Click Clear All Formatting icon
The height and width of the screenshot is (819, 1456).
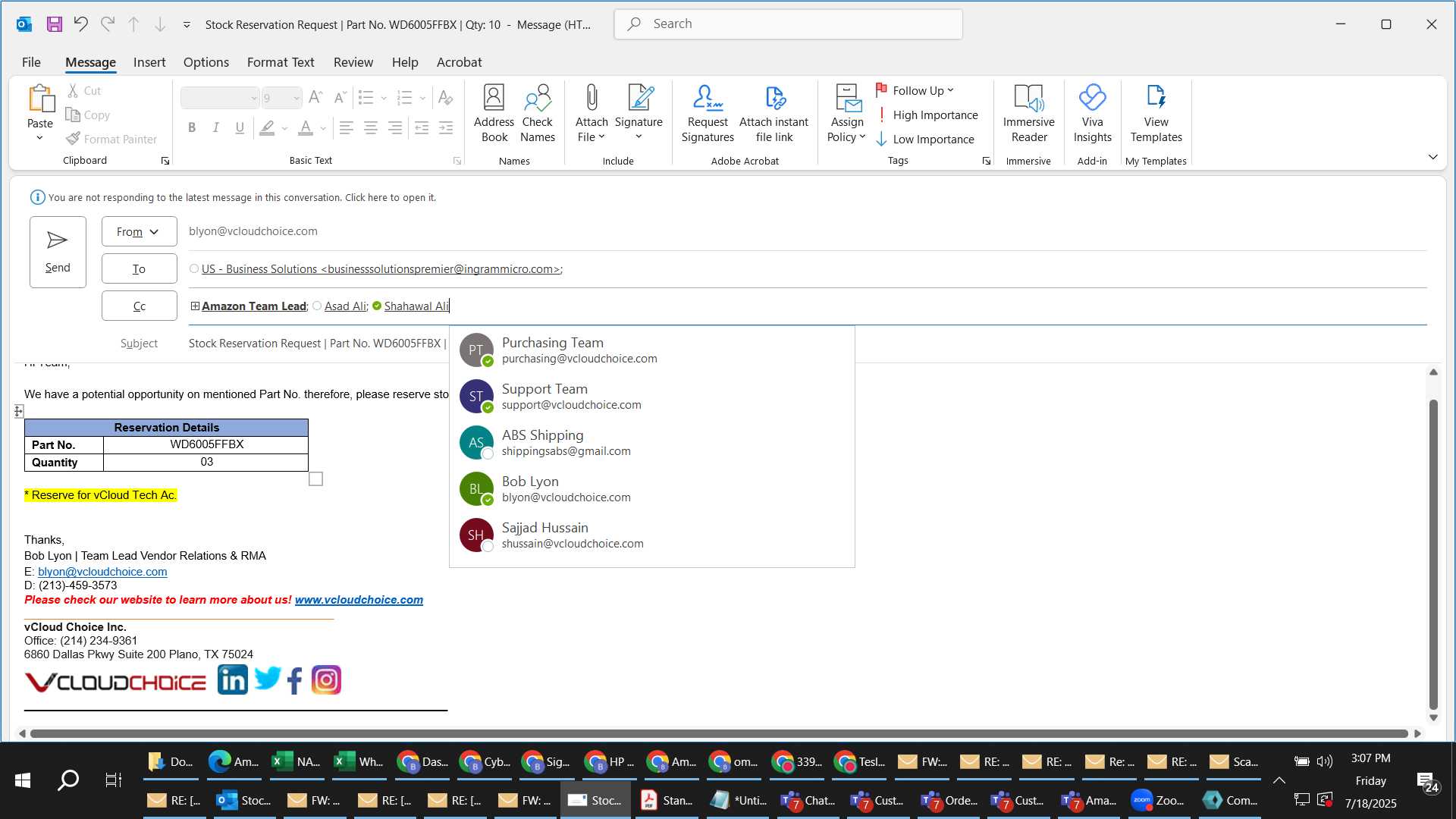446,97
